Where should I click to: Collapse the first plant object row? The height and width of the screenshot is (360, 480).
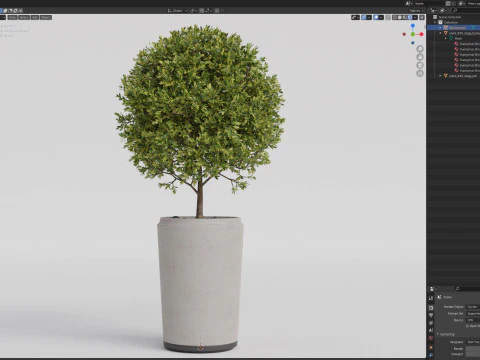point(441,33)
